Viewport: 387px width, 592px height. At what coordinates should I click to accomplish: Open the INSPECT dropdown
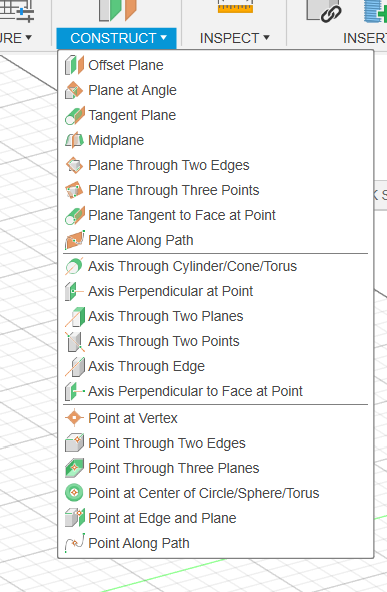tap(234, 38)
